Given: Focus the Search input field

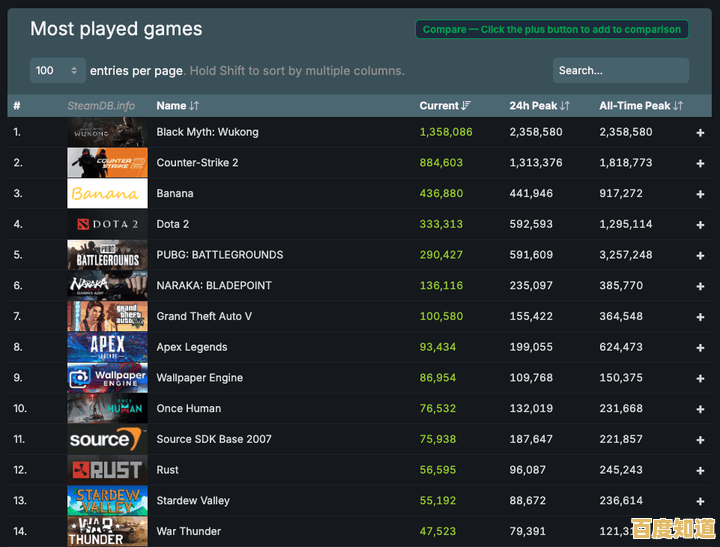Looking at the screenshot, I should (x=620, y=71).
